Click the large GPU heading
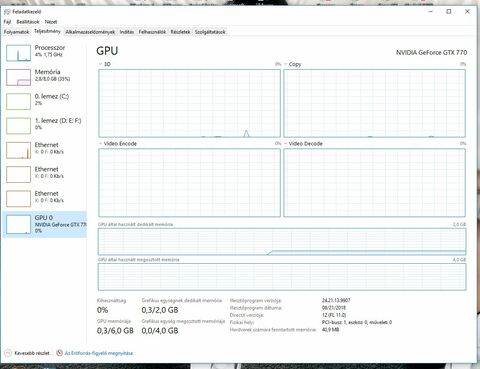This screenshot has height=369, width=480. 107,51
